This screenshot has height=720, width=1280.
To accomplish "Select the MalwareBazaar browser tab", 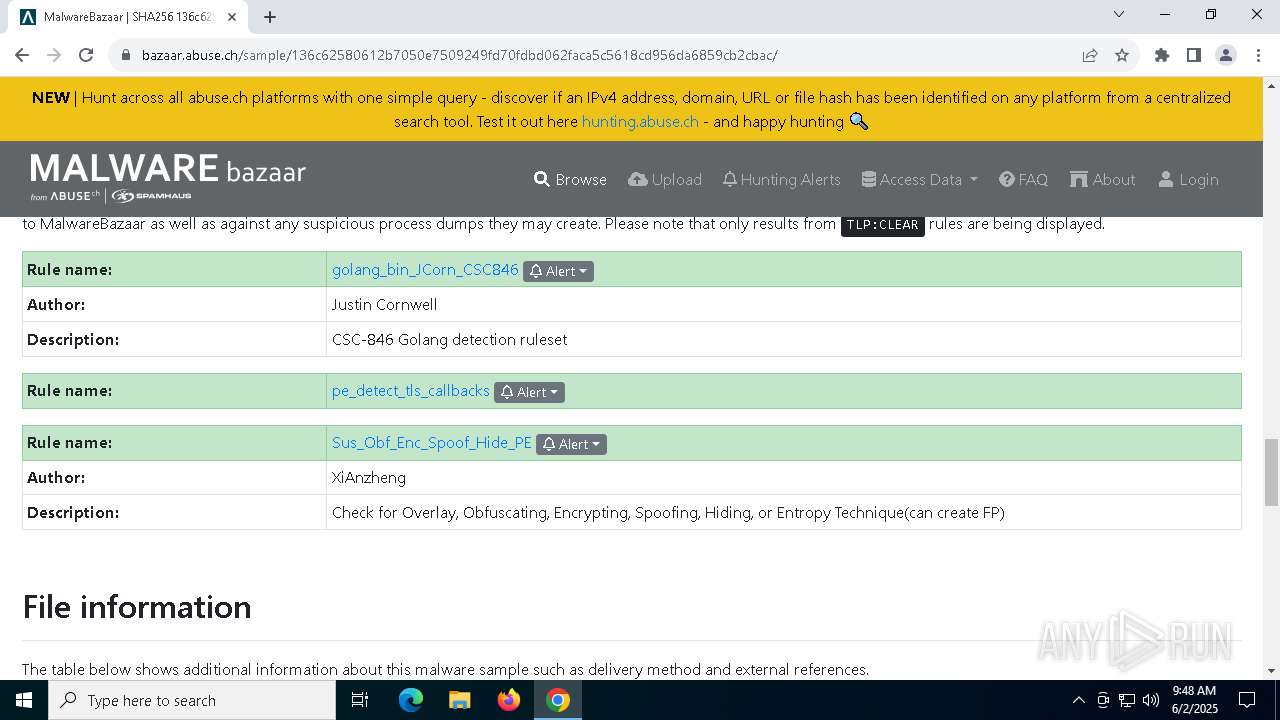I will (126, 17).
